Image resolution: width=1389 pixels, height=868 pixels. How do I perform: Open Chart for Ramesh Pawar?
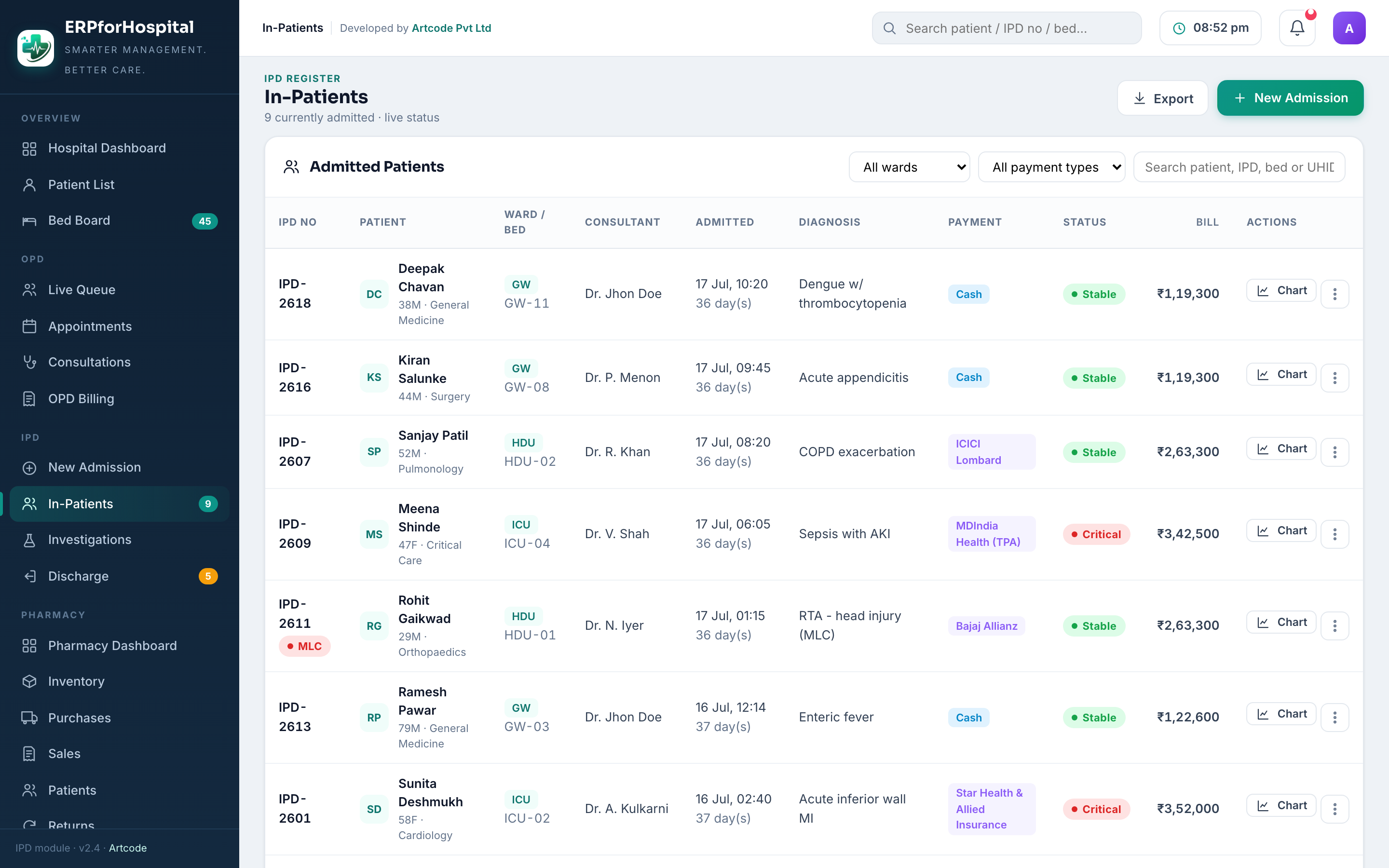coord(1280,714)
